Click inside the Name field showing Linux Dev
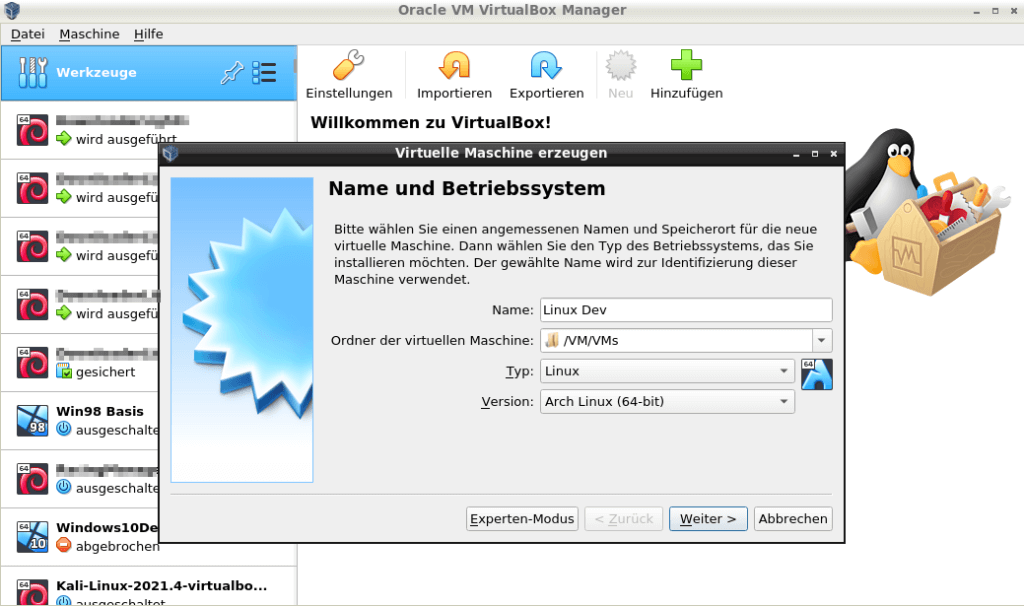This screenshot has height=606, width=1024. 685,310
